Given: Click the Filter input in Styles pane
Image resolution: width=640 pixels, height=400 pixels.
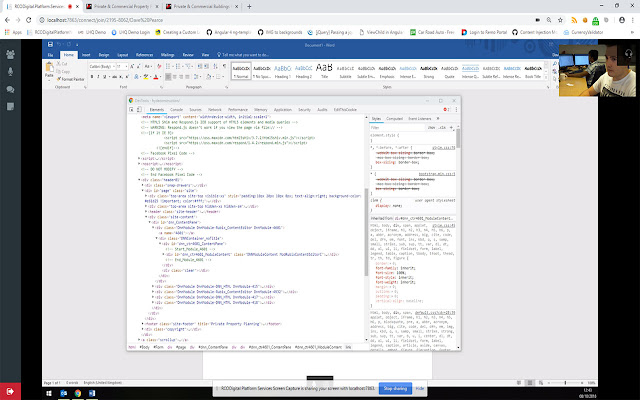Looking at the screenshot, I should pyautogui.click(x=397, y=128).
